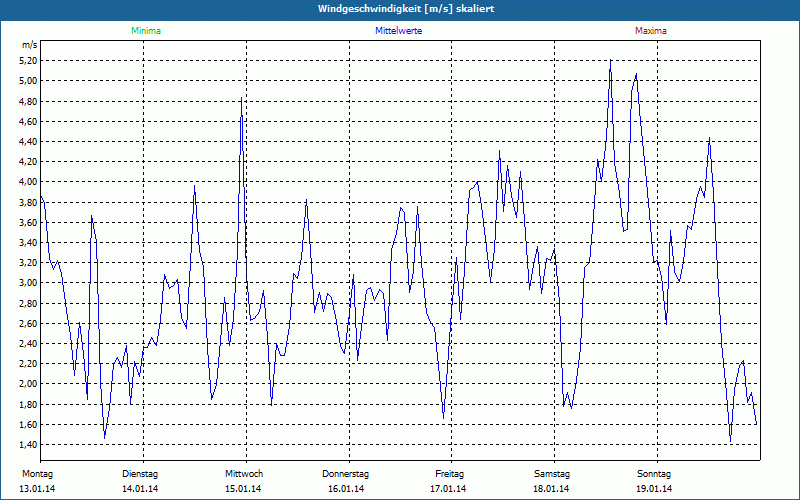The width and height of the screenshot is (800, 500).
Task: Click the 2,20 y-axis value
Action: tap(29, 364)
